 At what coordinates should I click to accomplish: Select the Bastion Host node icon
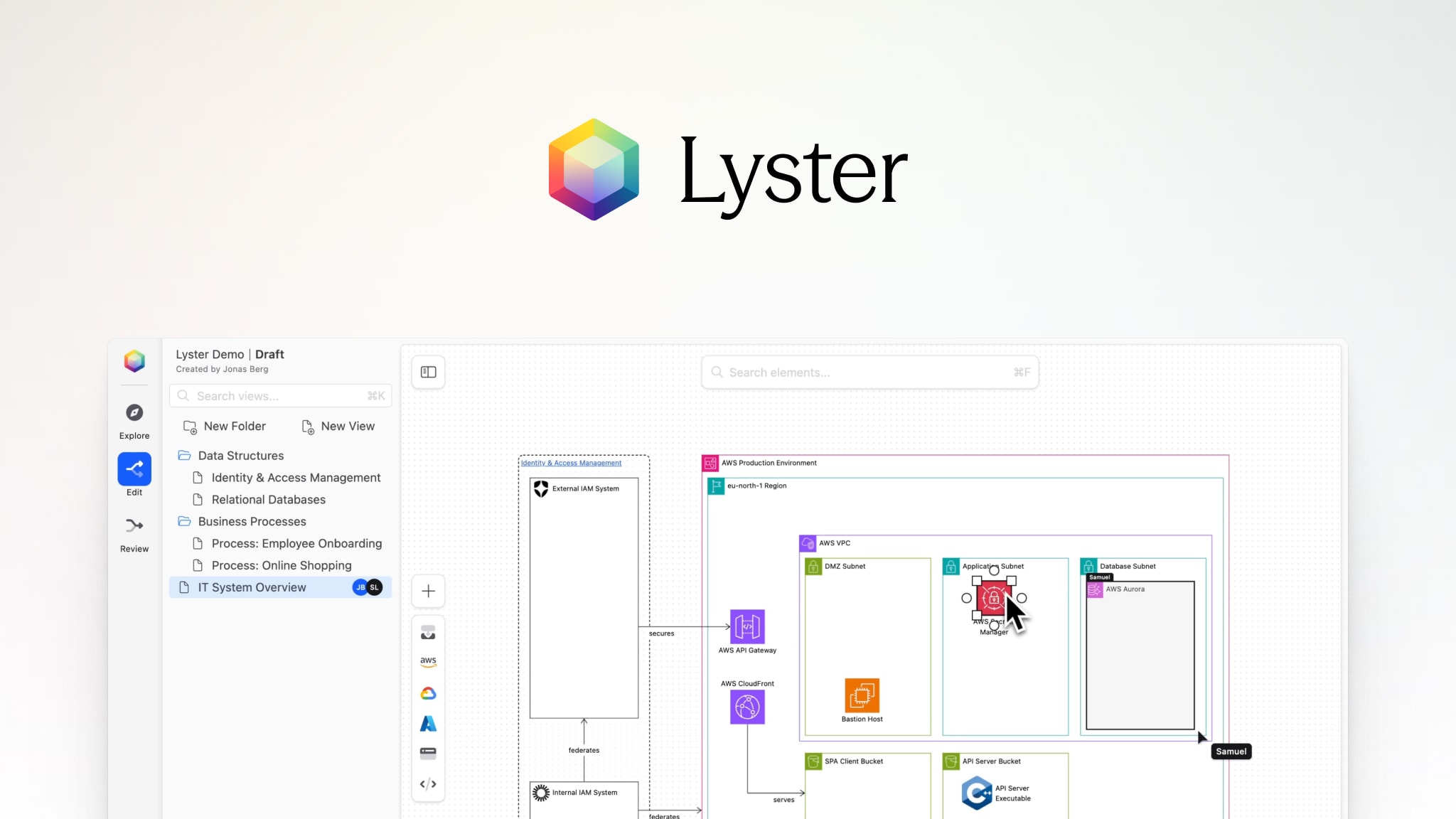point(862,695)
